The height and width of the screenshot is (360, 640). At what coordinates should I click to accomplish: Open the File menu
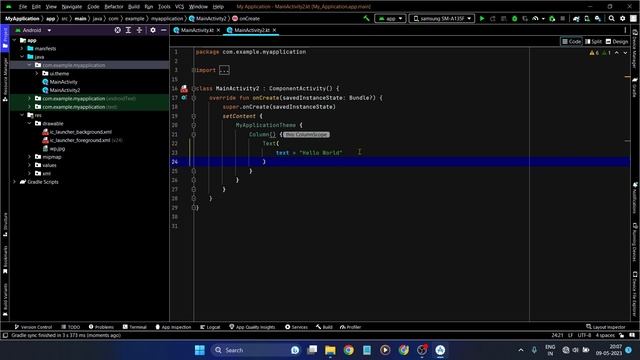point(23,7)
